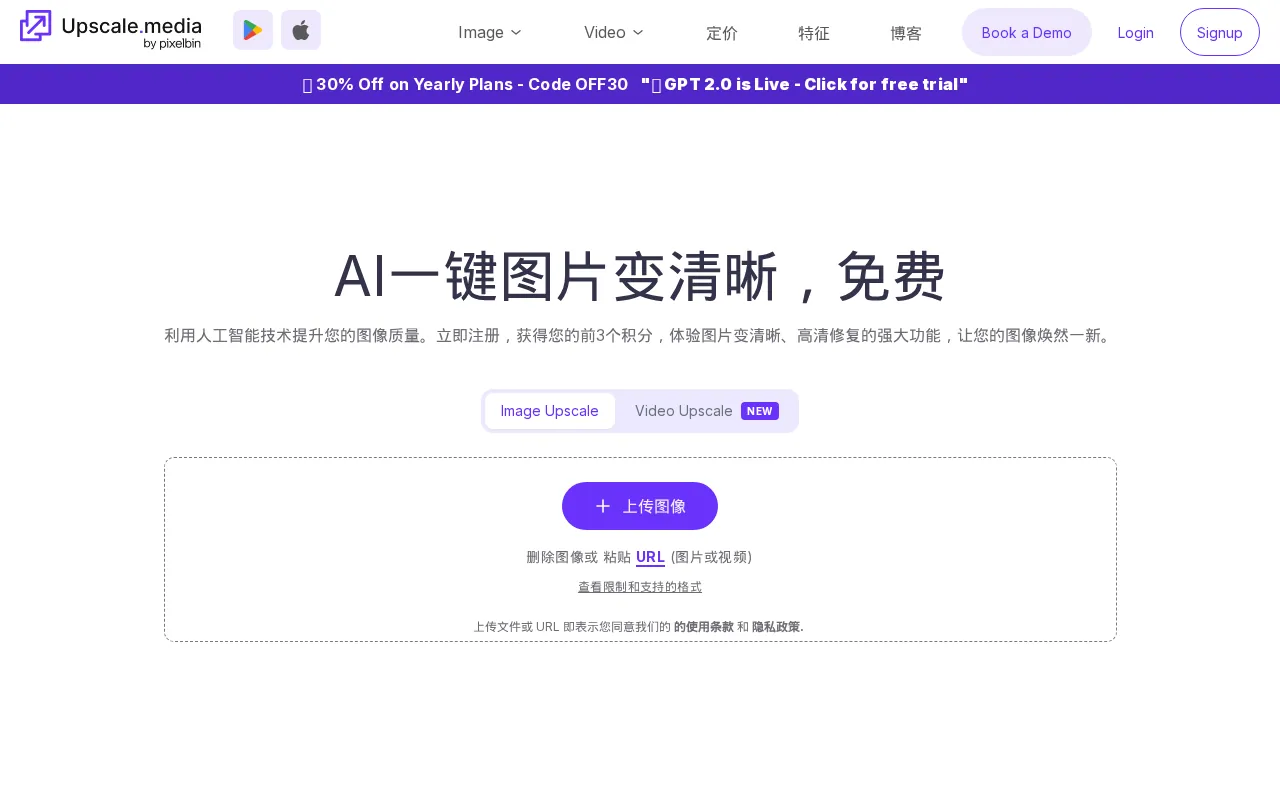
Task: Open the 特征 features page
Action: 814,33
